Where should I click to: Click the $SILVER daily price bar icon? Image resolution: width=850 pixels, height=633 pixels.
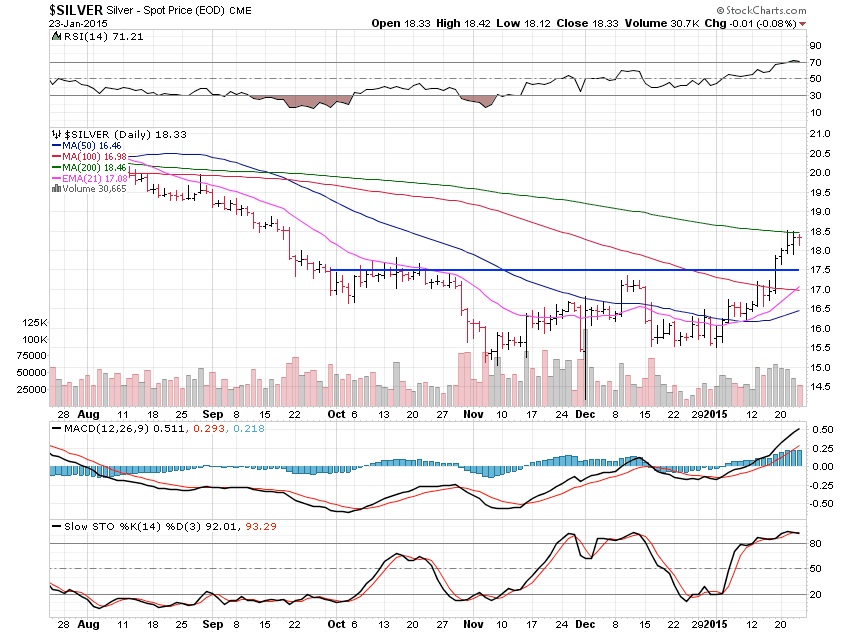[56, 134]
